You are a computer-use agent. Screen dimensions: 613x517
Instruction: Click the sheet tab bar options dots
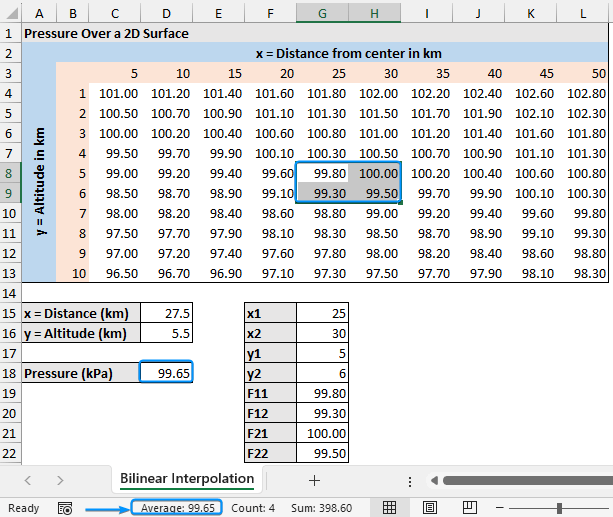tap(409, 481)
